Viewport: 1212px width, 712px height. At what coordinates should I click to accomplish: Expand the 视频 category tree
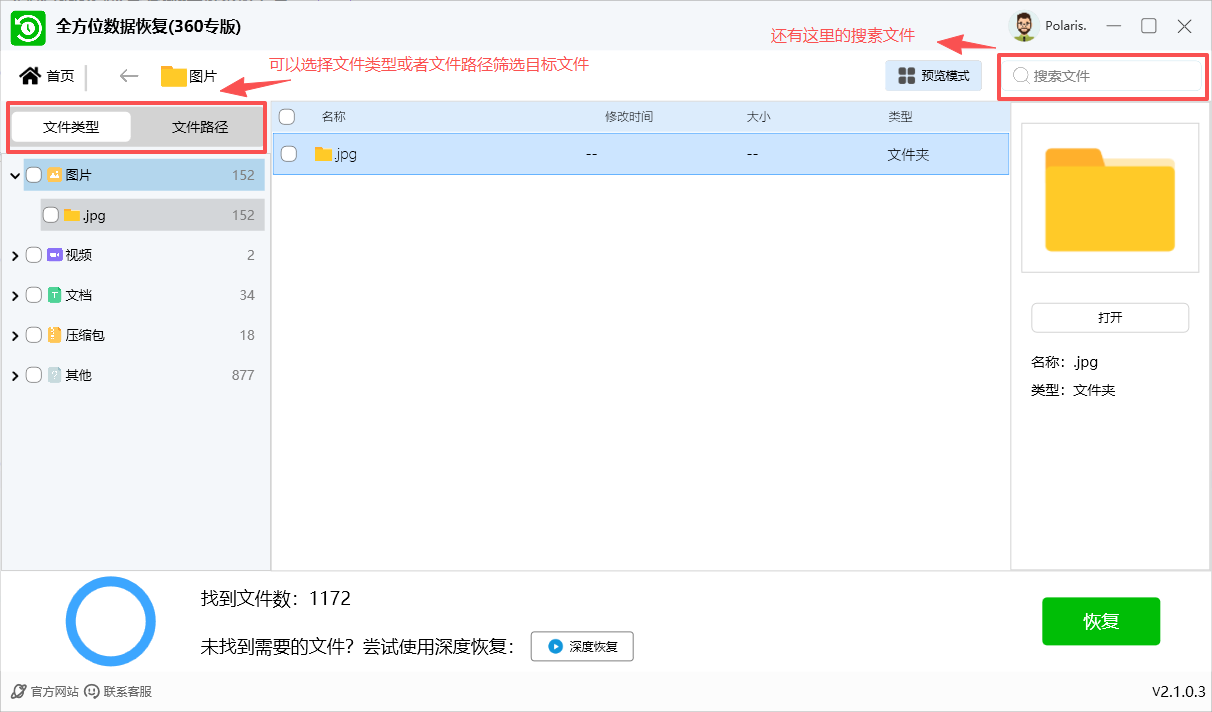pyautogui.click(x=15, y=254)
